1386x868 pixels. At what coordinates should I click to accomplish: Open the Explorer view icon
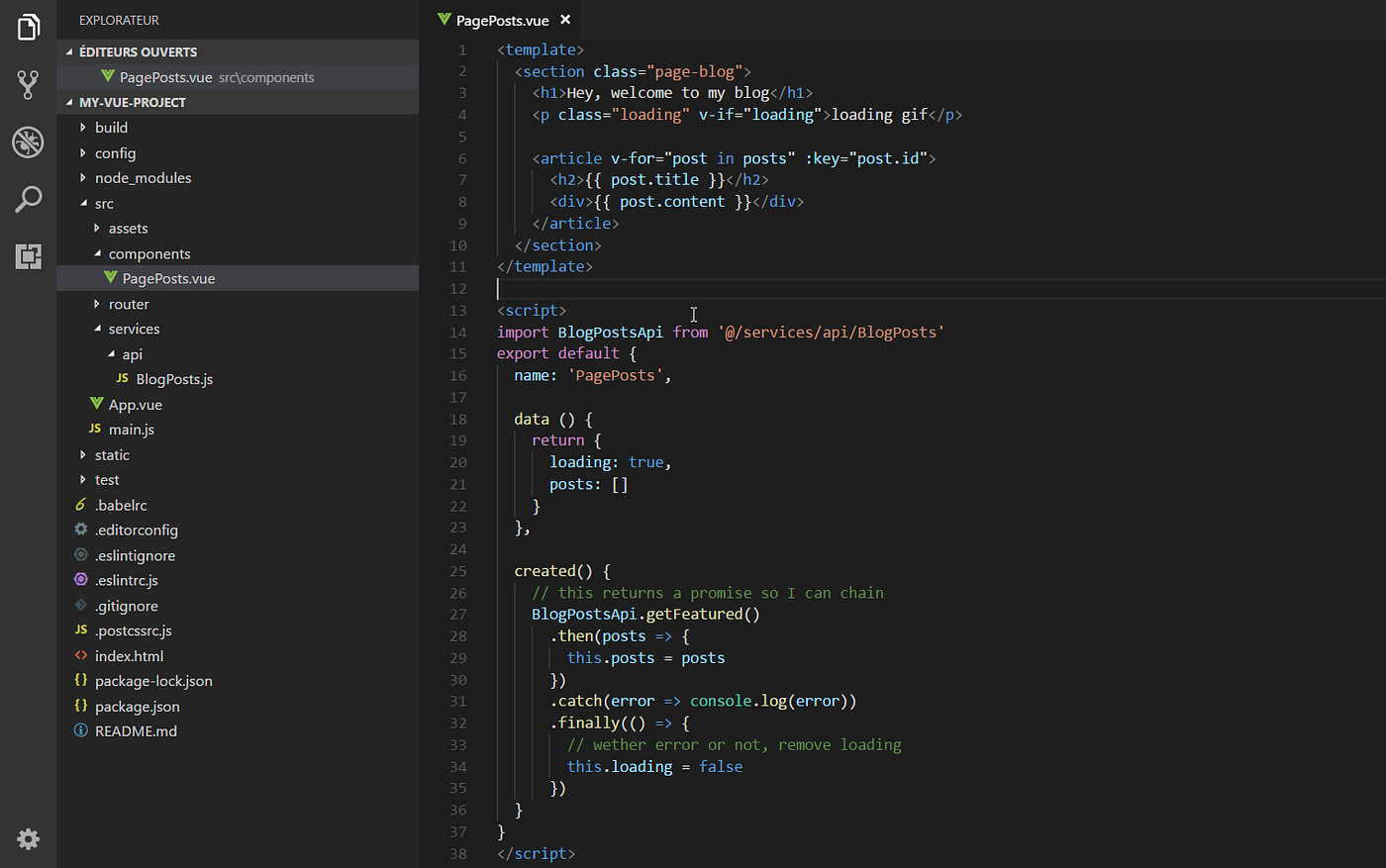(x=28, y=28)
